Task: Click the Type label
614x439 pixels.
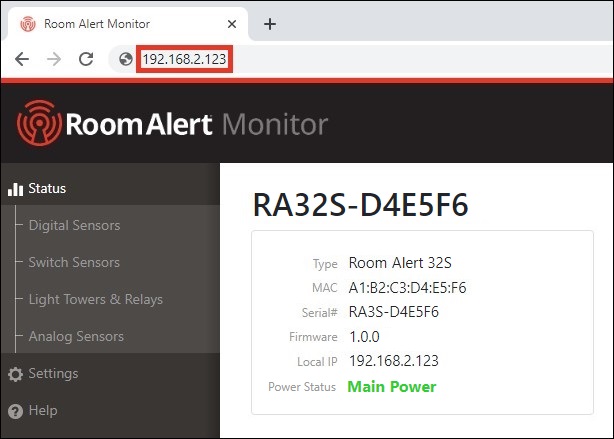Action: click(325, 264)
